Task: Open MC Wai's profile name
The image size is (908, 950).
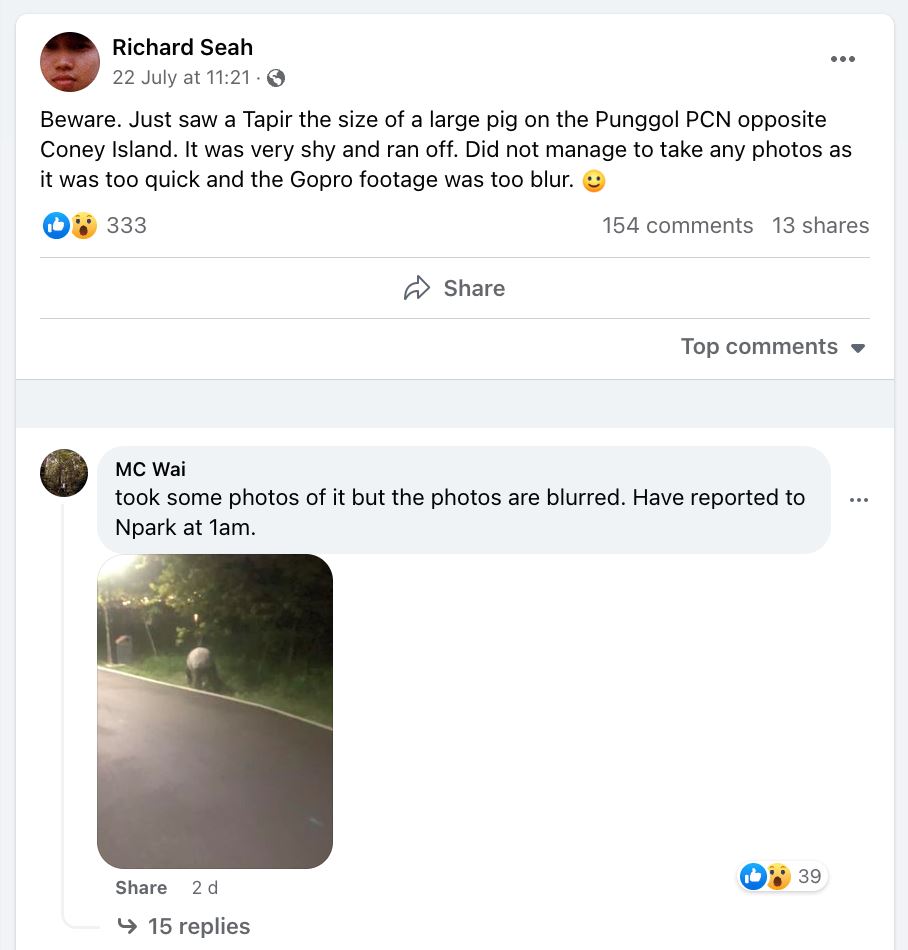Action: pyautogui.click(x=150, y=470)
